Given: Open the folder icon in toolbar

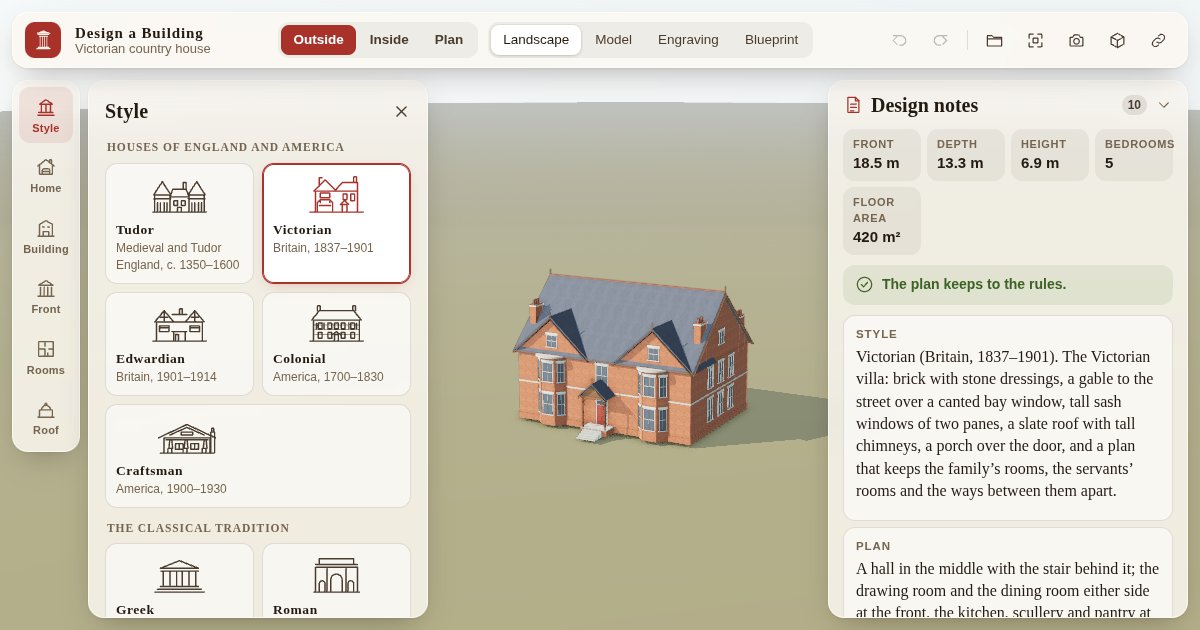Looking at the screenshot, I should (994, 40).
